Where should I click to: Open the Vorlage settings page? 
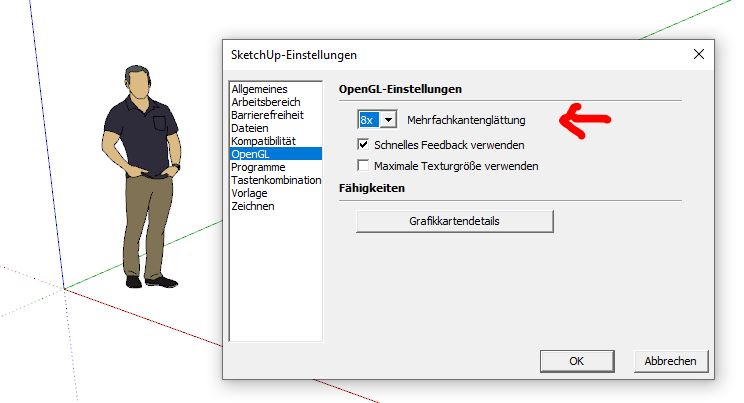click(249, 193)
